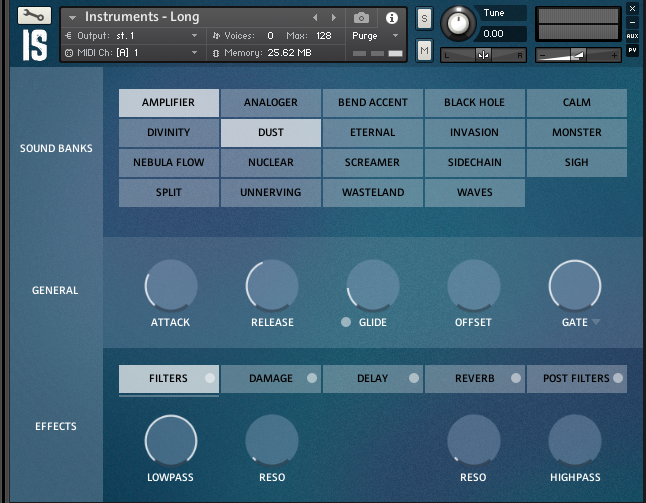Select the BEND ACCENT sound bank

pyautogui.click(x=373, y=103)
